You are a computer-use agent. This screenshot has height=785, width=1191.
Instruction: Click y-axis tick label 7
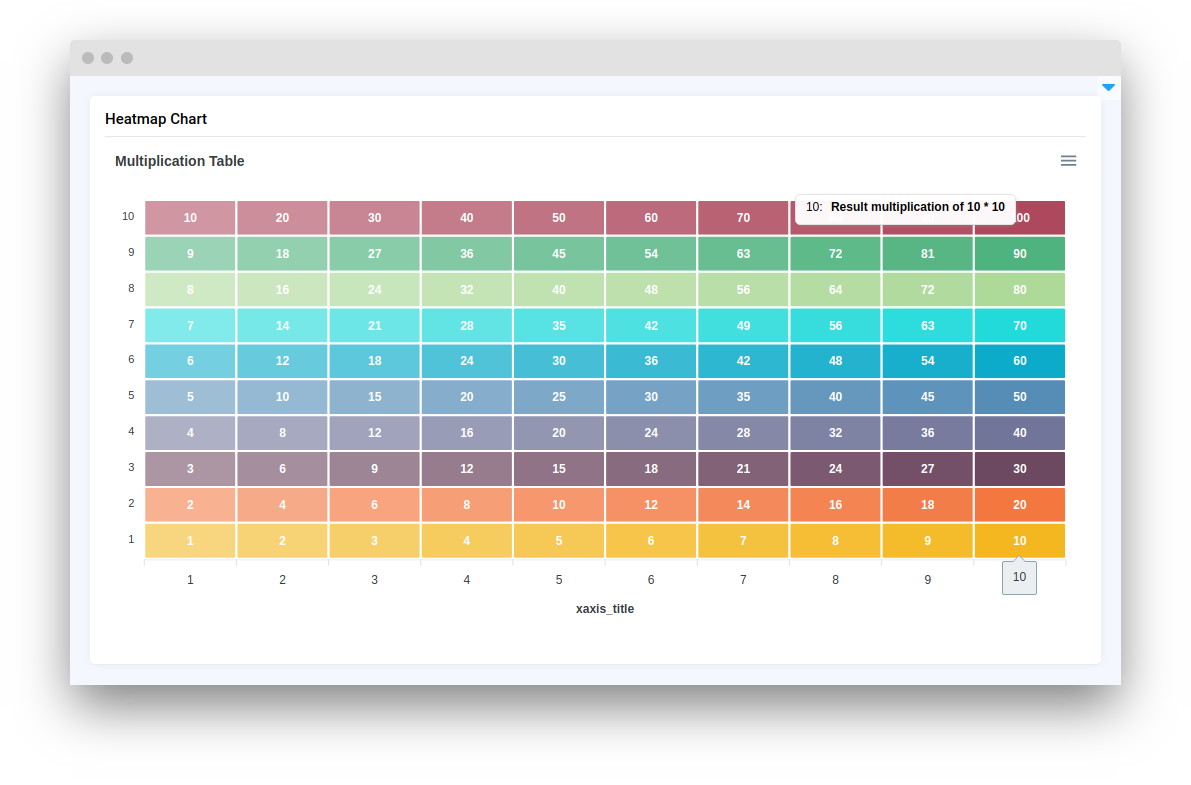[x=131, y=324]
